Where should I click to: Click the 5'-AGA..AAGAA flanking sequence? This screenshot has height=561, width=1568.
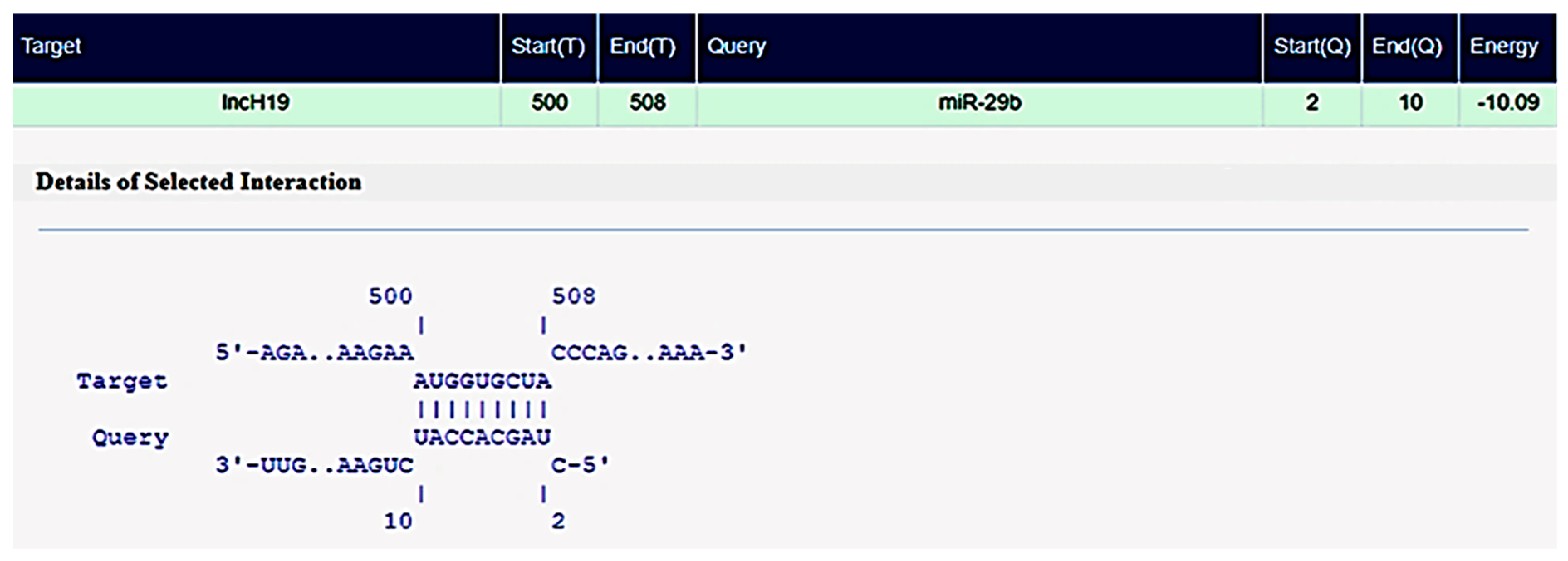[x=315, y=353]
